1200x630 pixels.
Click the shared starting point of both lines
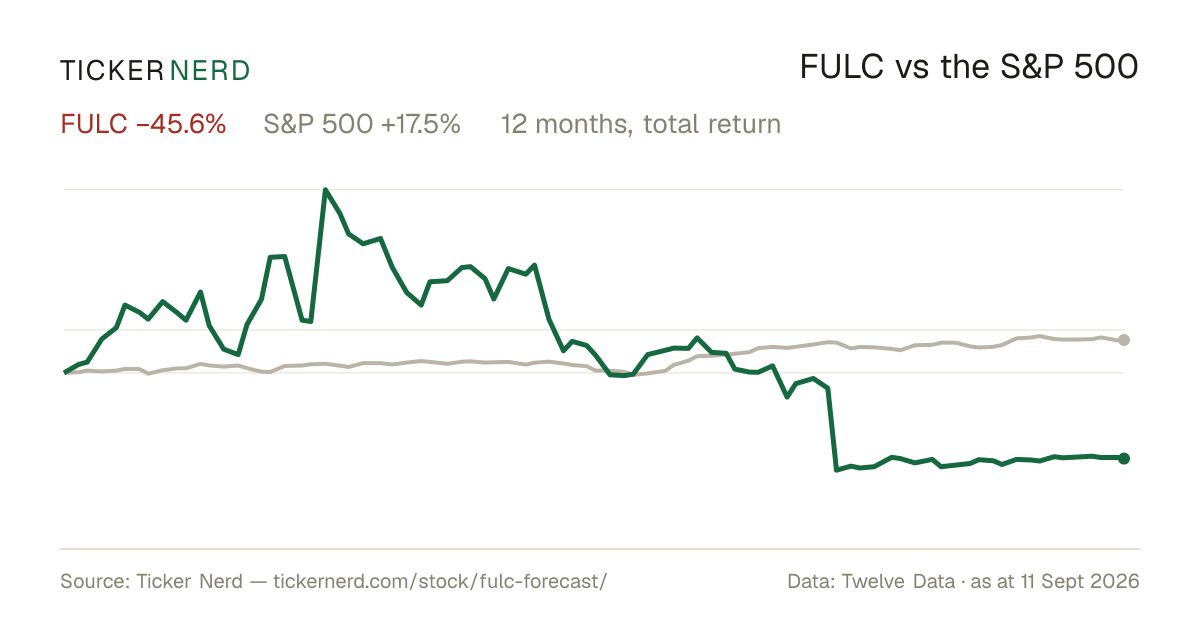pyautogui.click(x=65, y=372)
